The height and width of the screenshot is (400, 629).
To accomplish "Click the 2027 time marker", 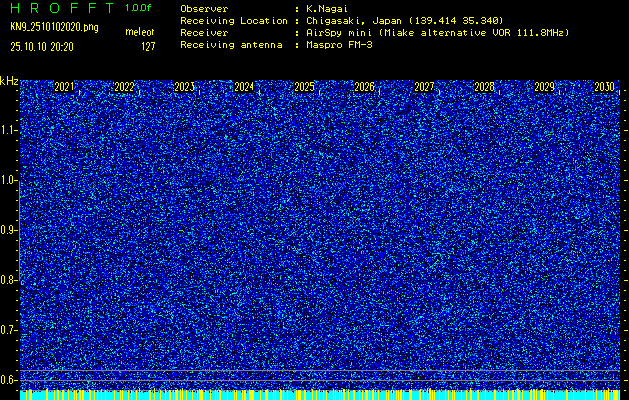I will (x=424, y=87).
